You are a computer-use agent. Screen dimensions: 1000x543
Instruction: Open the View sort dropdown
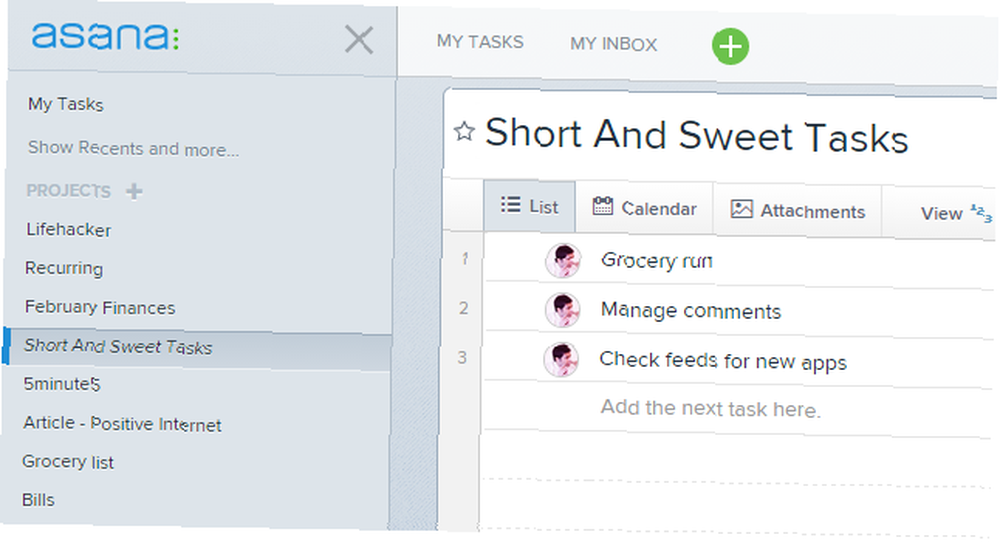pos(956,213)
